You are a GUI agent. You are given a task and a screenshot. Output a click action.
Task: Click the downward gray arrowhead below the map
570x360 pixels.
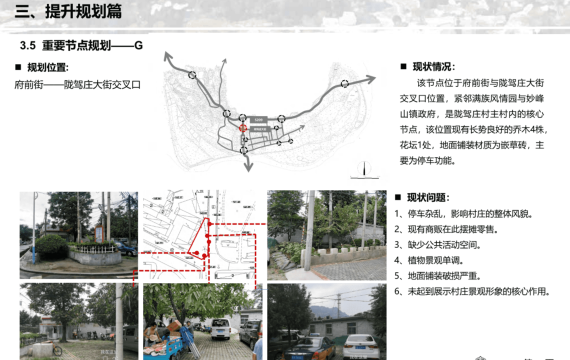[x=248, y=165]
